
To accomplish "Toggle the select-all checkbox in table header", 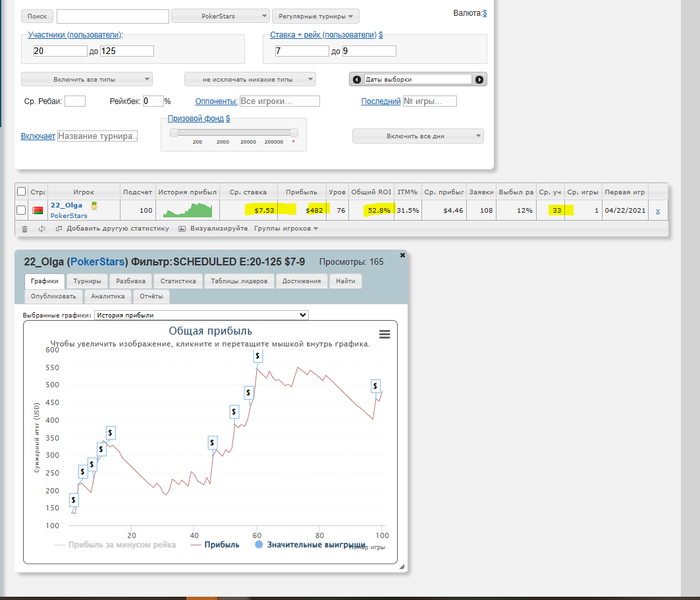I will (x=22, y=191).
